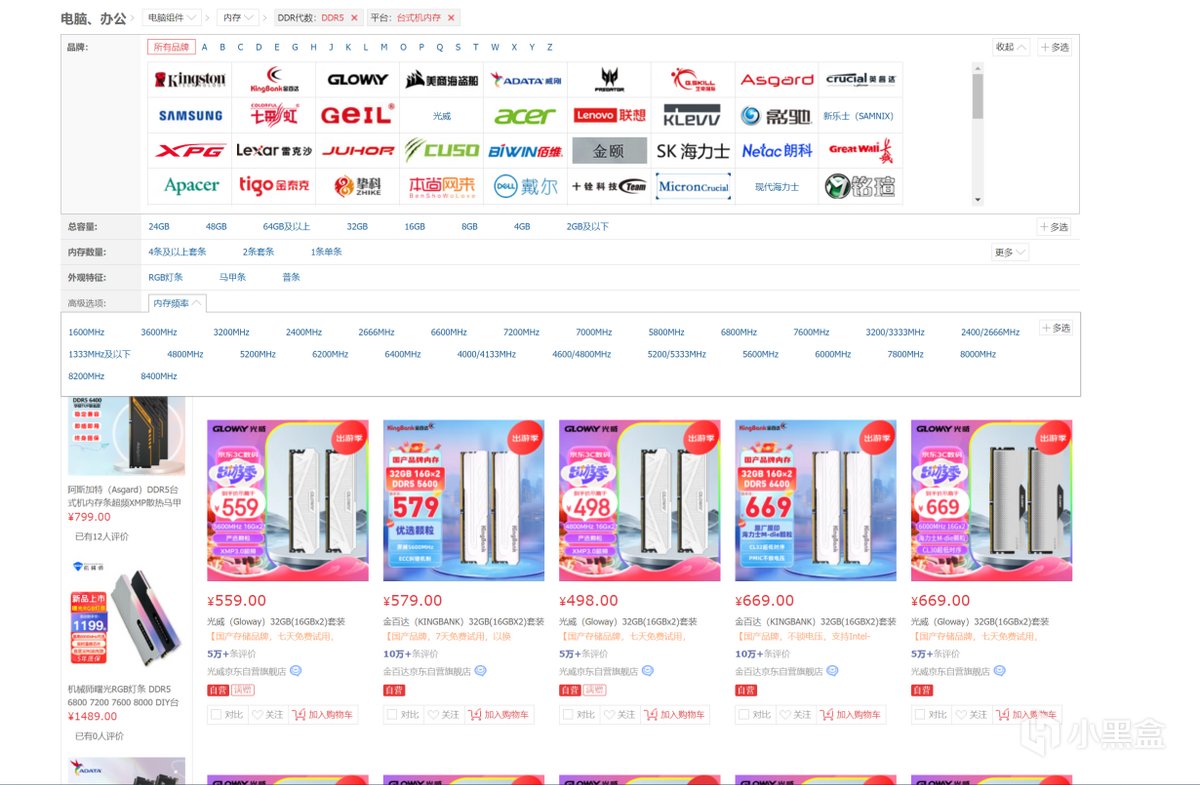Toggle 关注 on the ¥669.00 金百达 product
This screenshot has height=785, width=1200.
point(795,714)
